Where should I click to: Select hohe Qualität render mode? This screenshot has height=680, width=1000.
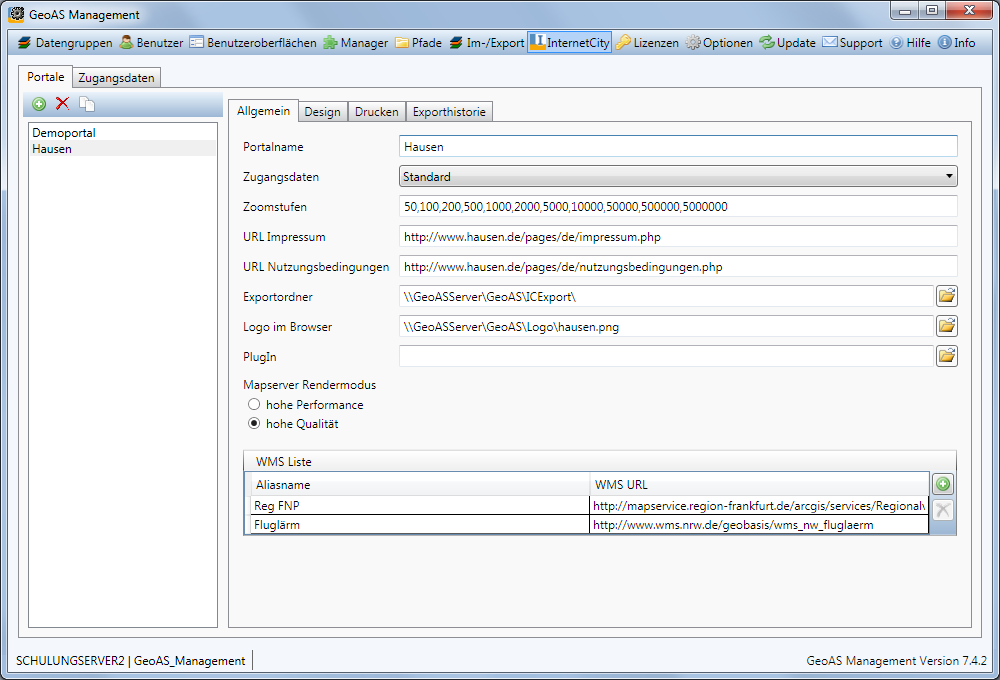pos(254,424)
